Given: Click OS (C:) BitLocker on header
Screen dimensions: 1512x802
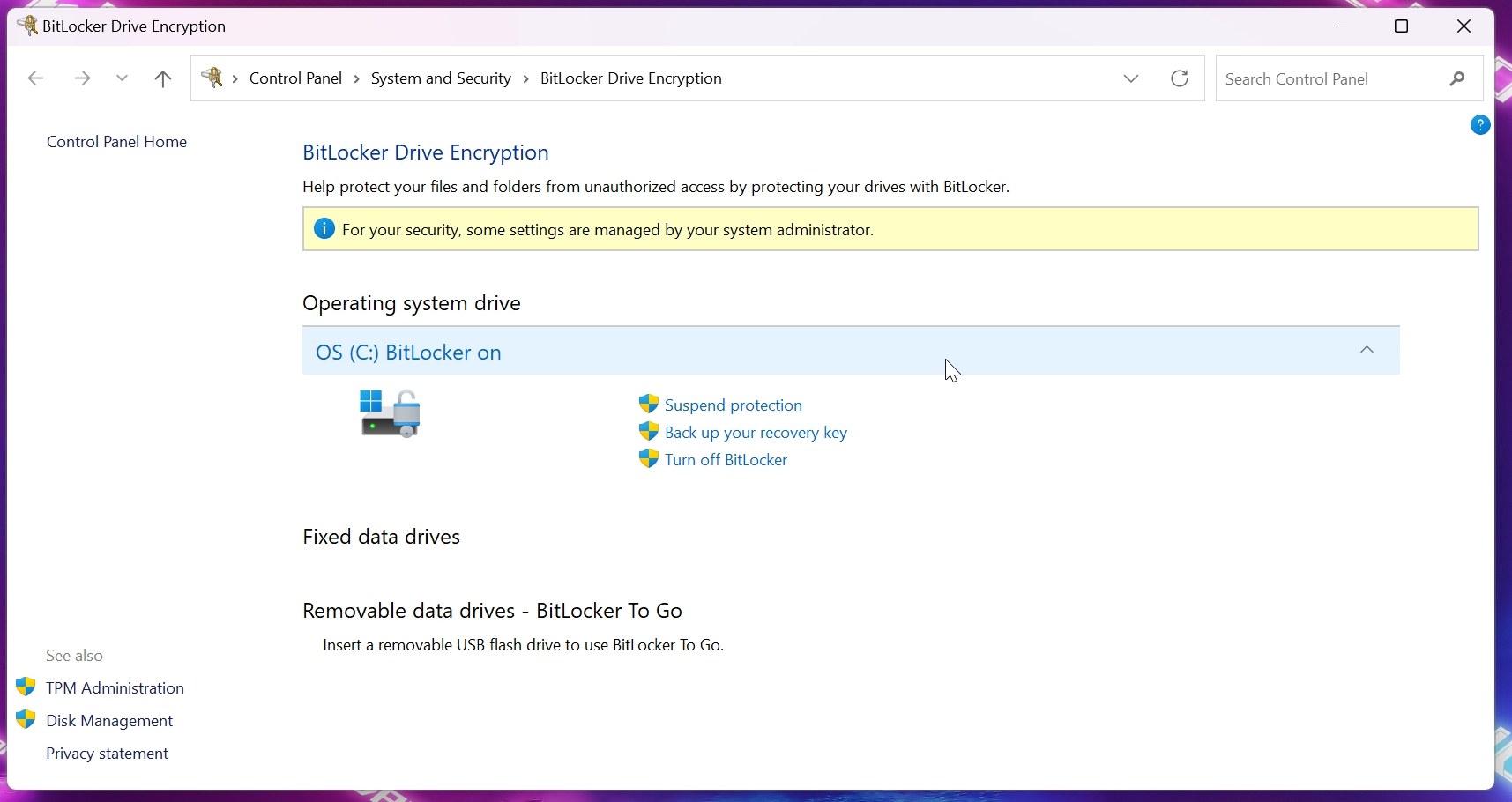Looking at the screenshot, I should pos(408,353).
